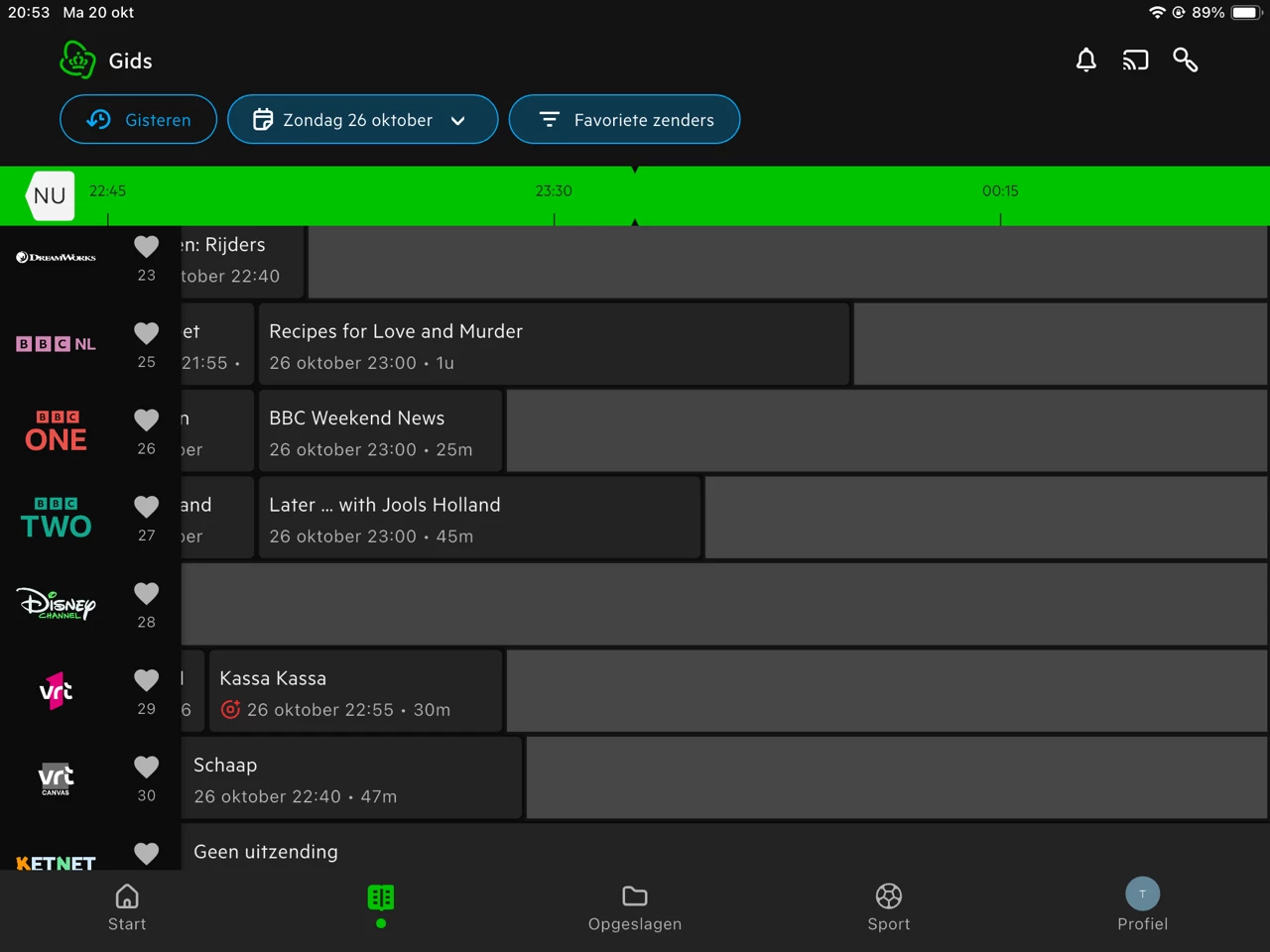Tap 22:45 time marker
1270x952 pixels.
point(107,190)
